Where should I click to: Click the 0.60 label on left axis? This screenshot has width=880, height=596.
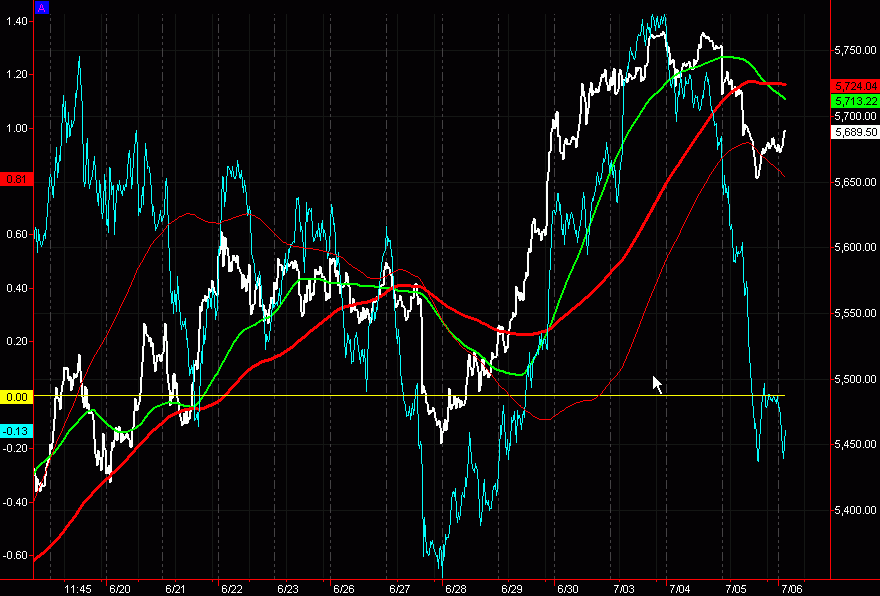pos(17,235)
